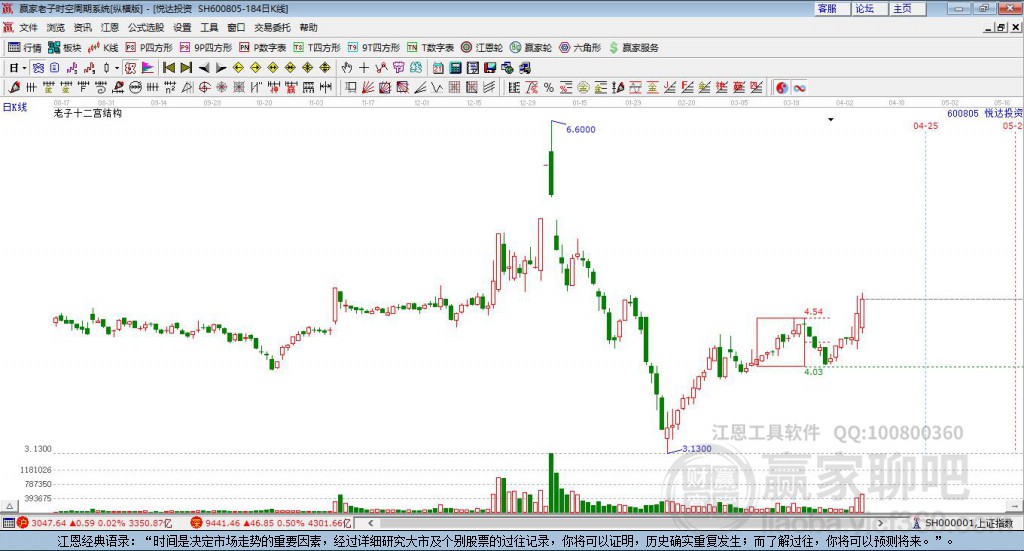Open the P数字表 tool
This screenshot has width=1024, height=551.
point(263,48)
